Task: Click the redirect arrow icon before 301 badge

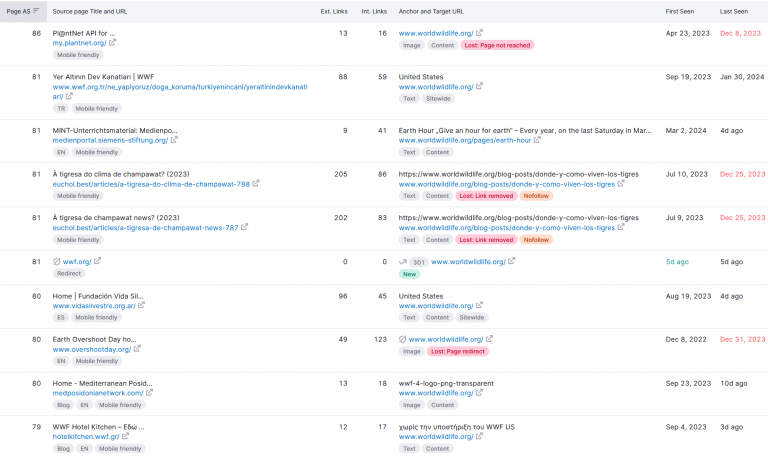Action: [x=403, y=262]
